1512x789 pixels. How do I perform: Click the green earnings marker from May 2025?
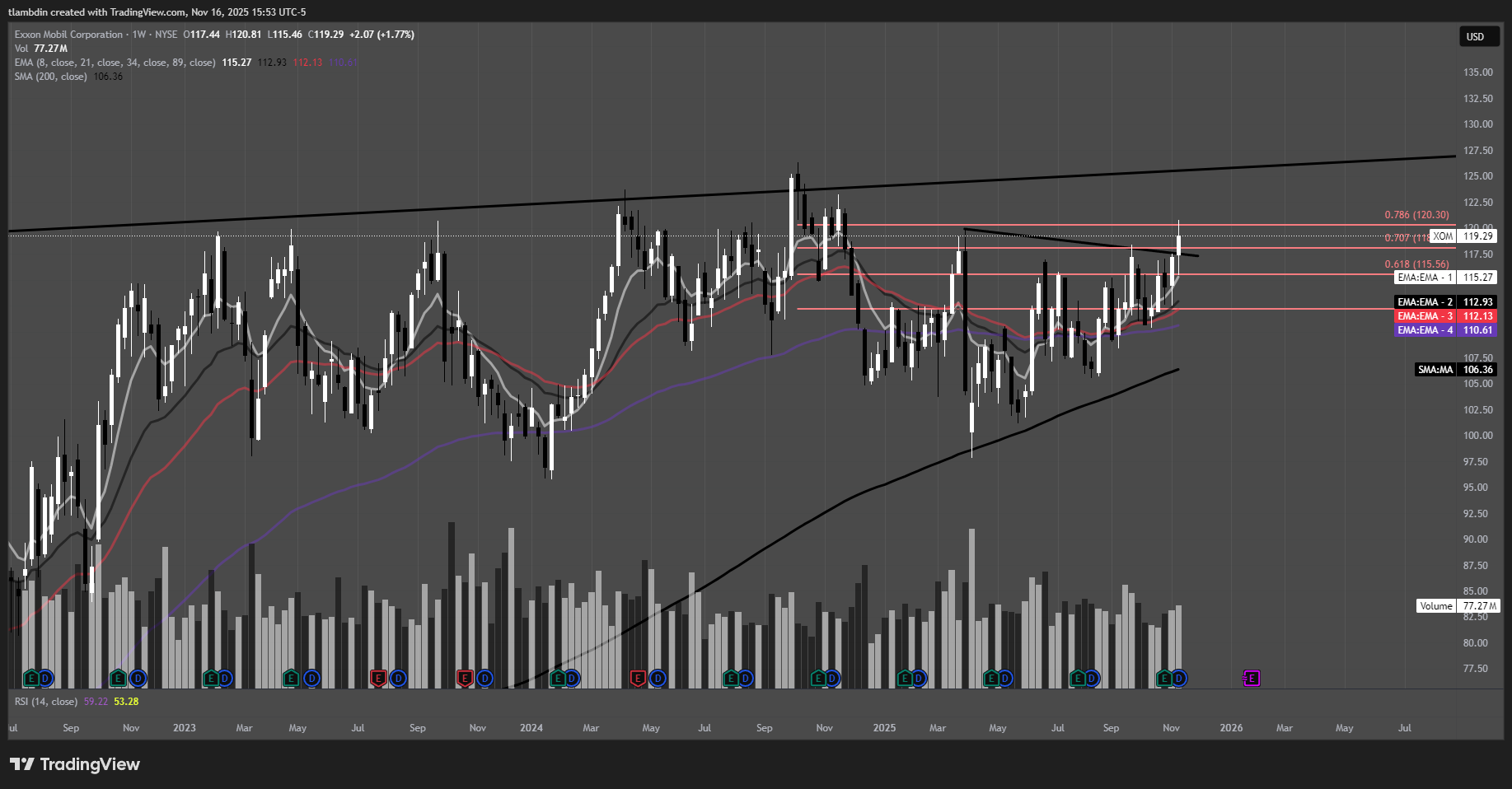[x=991, y=679]
